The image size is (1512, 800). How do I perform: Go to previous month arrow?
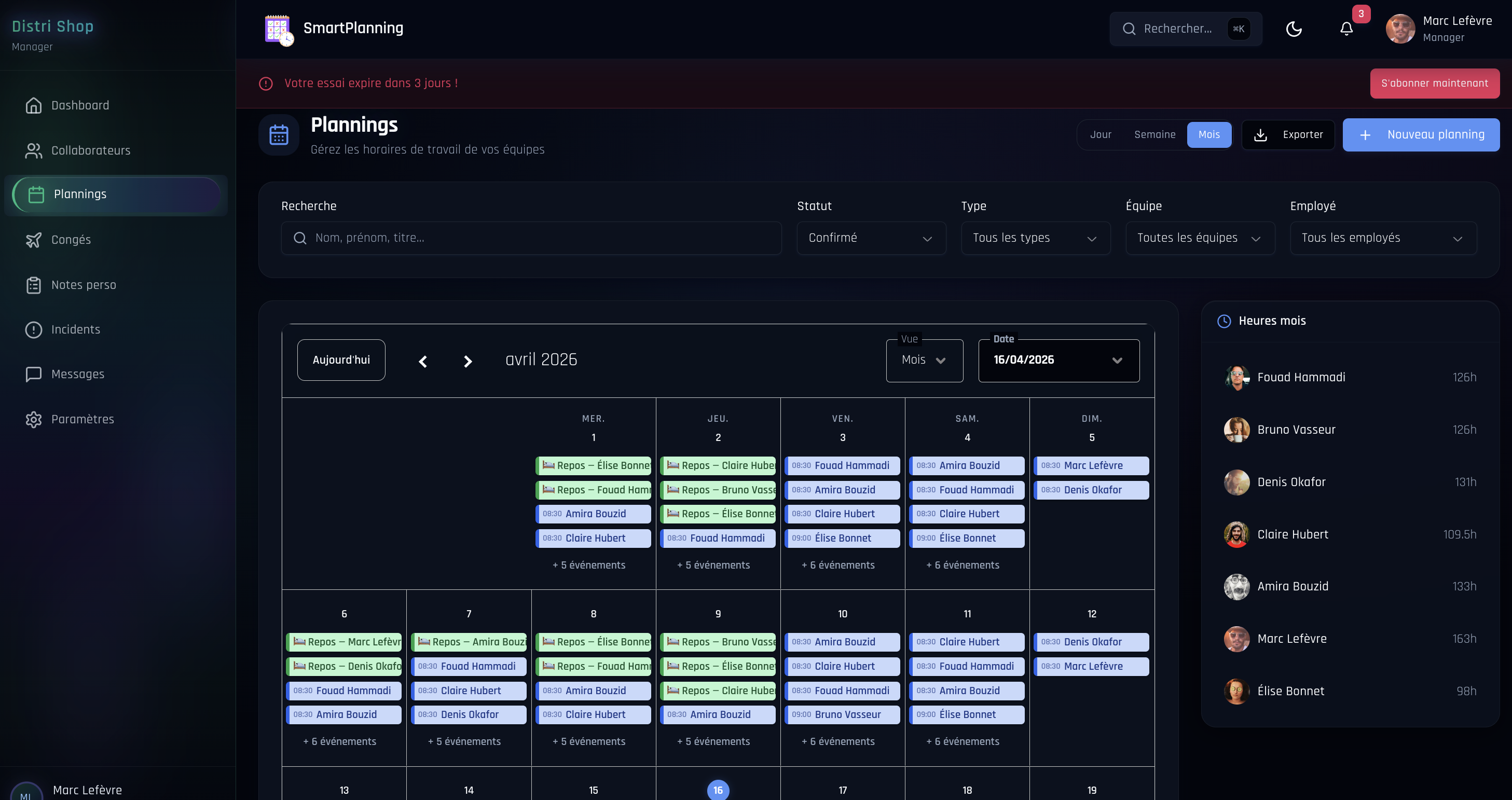point(422,362)
